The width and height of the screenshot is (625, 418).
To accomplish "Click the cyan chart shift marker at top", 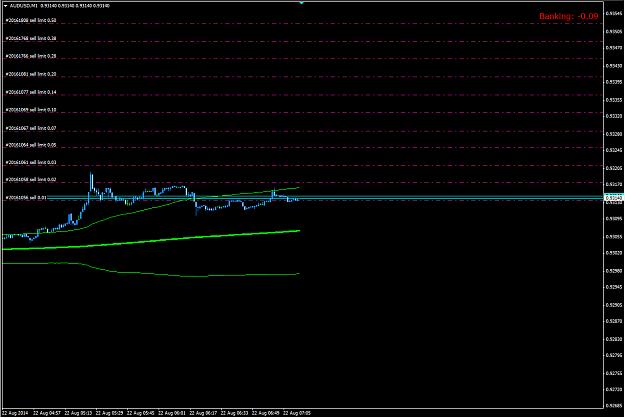I will pos(301,3).
